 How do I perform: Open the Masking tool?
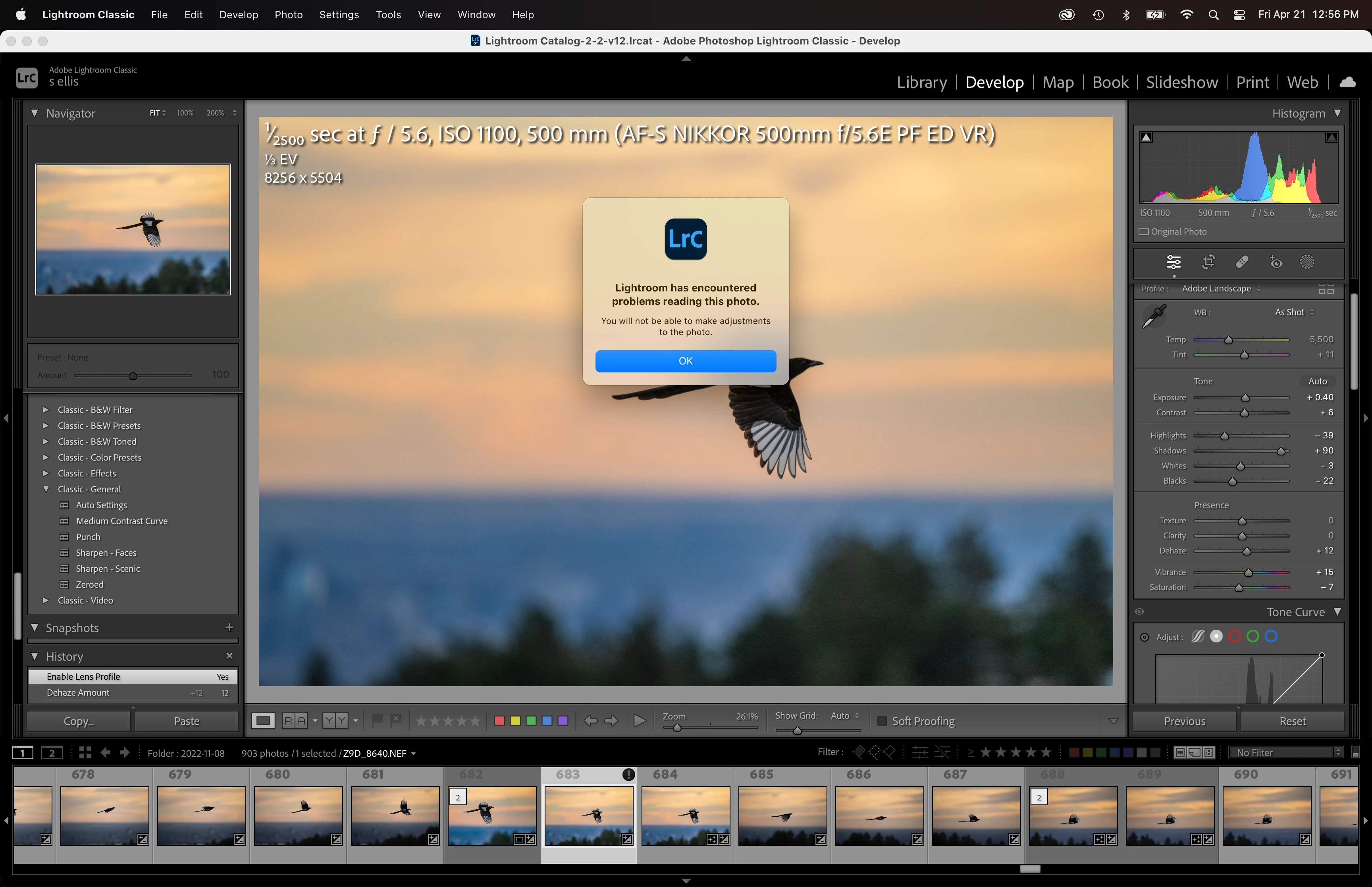click(x=1307, y=262)
